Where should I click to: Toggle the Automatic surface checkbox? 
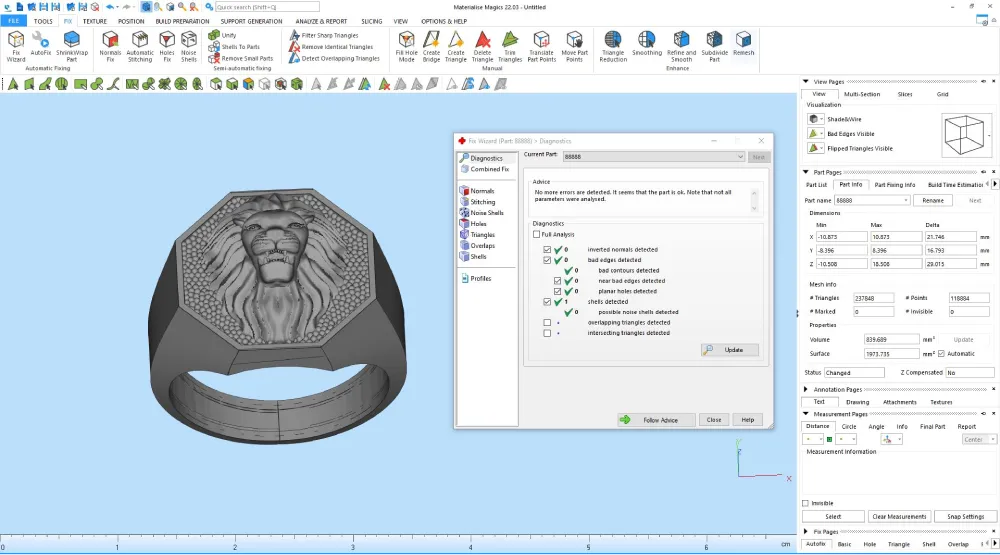tap(941, 353)
